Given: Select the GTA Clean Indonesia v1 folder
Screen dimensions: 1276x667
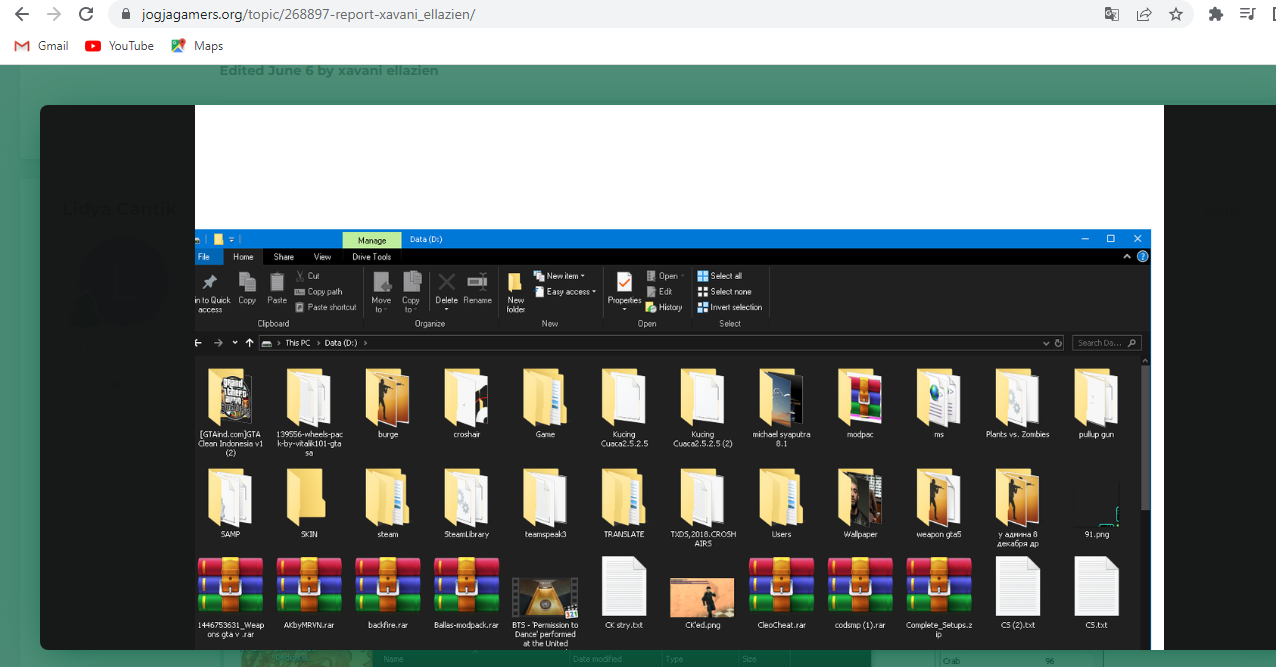Looking at the screenshot, I should coord(230,412).
